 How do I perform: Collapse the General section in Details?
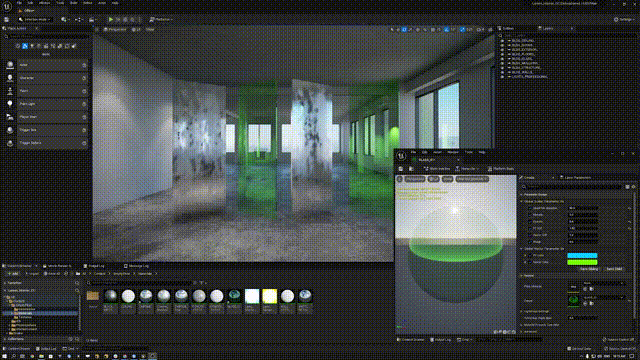tap(522, 276)
